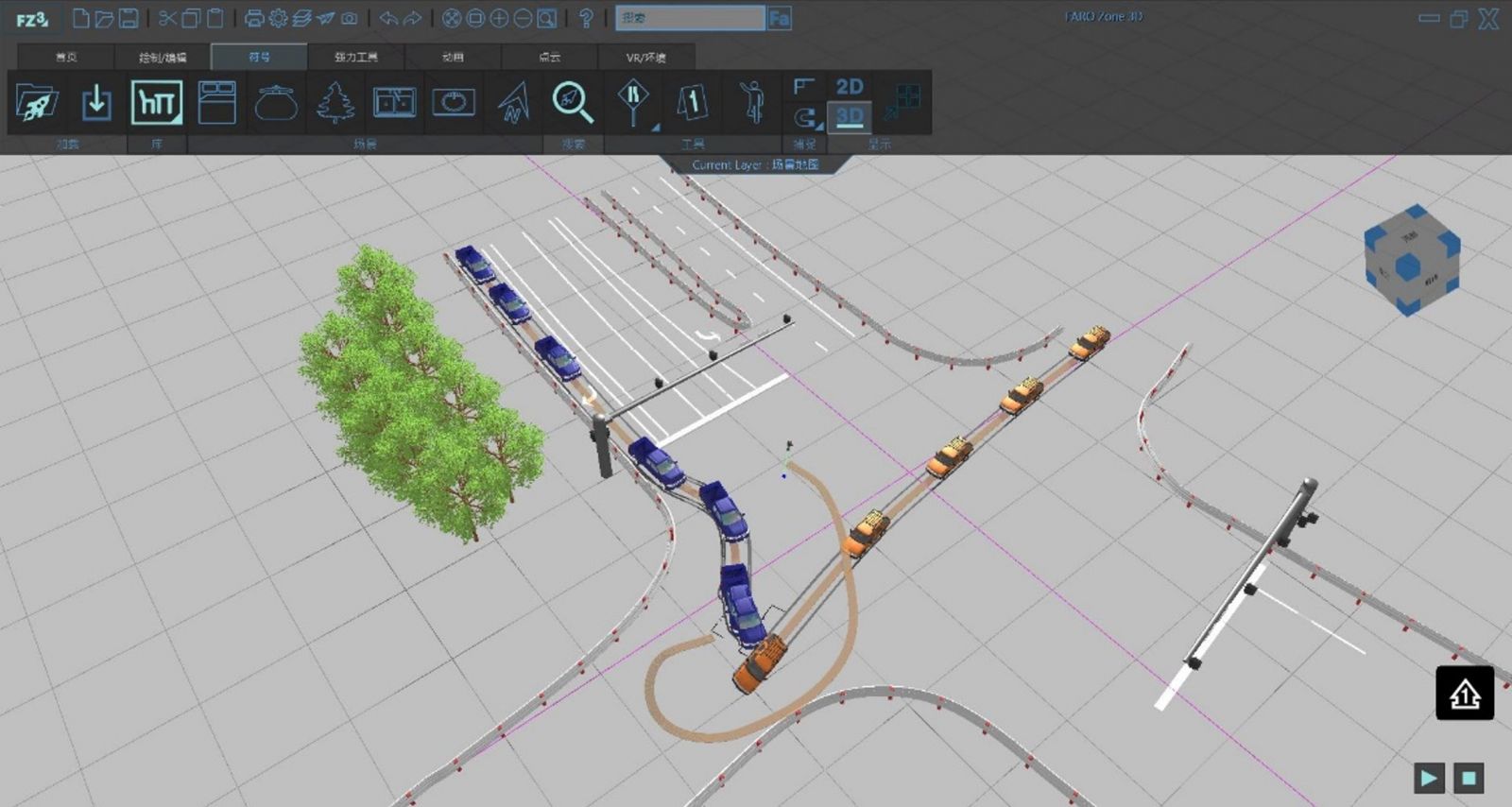Screen dimensions: 1512x807
Task: Cut selection with the scissors icon
Action: [x=167, y=18]
